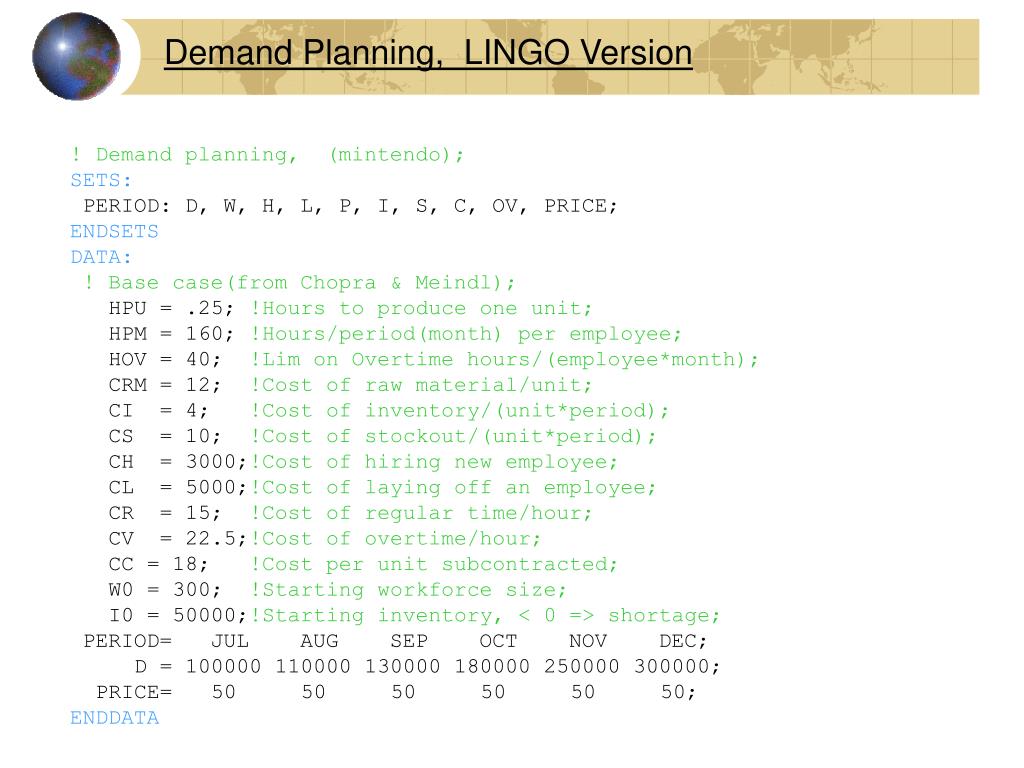Click the PERIOD set definition line with 'OV, PRICE;'
Image resolution: width=1024 pixels, height=768 pixels.
point(350,206)
